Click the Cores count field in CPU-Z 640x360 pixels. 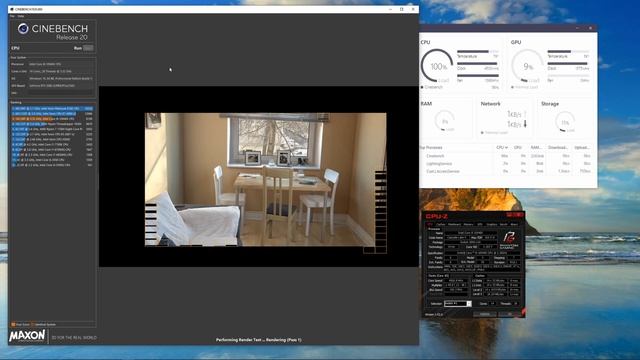point(492,304)
